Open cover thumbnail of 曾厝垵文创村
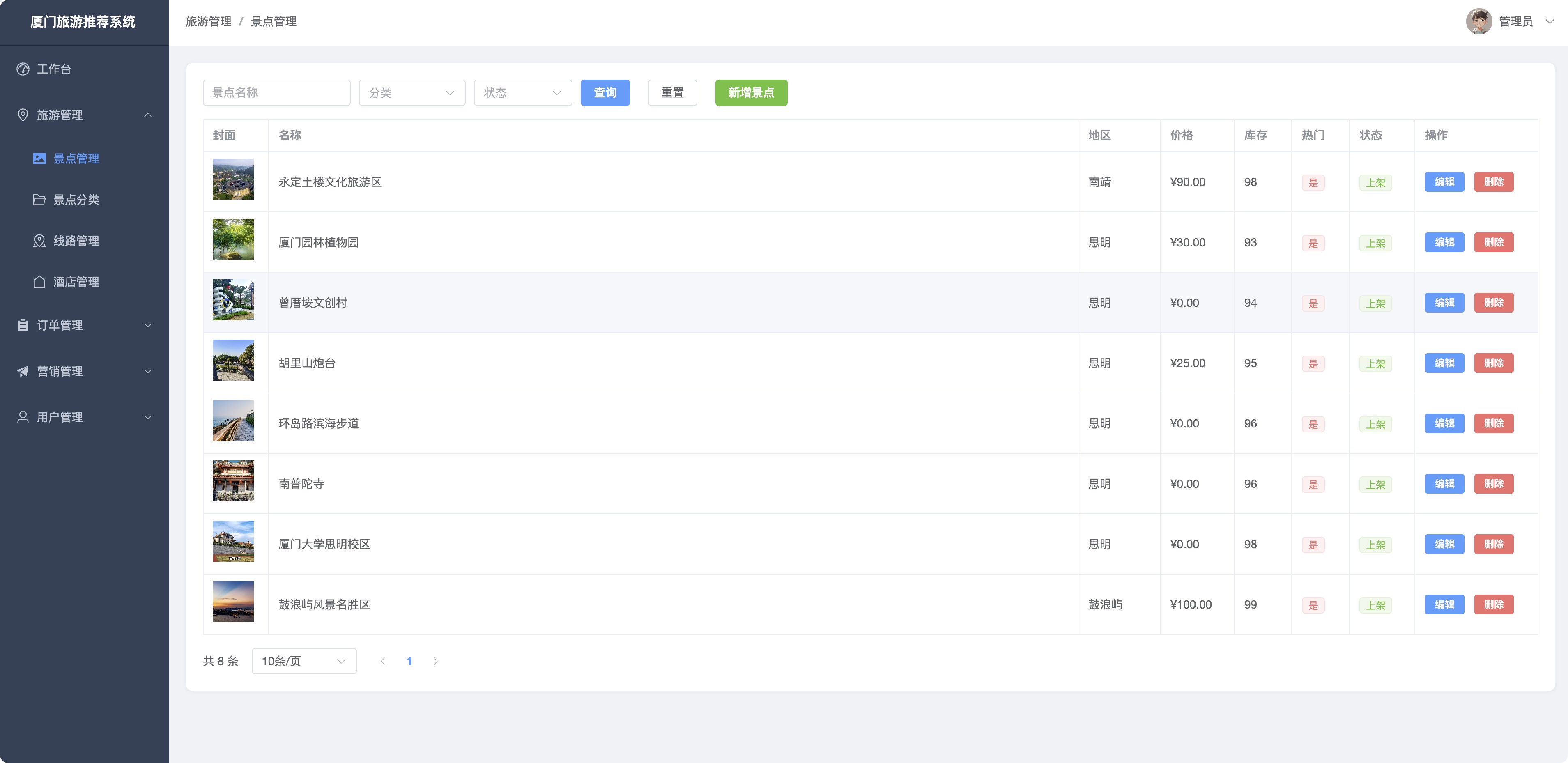The width and height of the screenshot is (1568, 763). pyautogui.click(x=233, y=300)
